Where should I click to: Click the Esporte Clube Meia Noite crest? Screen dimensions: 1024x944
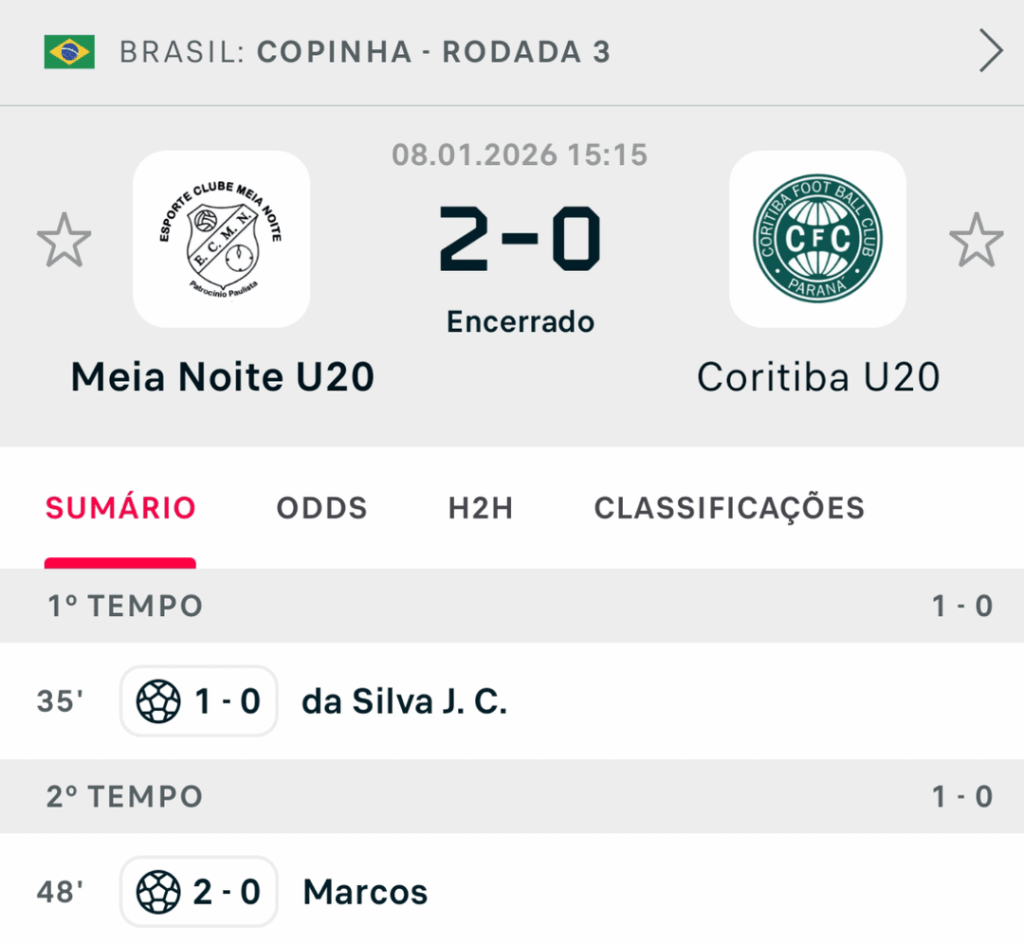(222, 240)
